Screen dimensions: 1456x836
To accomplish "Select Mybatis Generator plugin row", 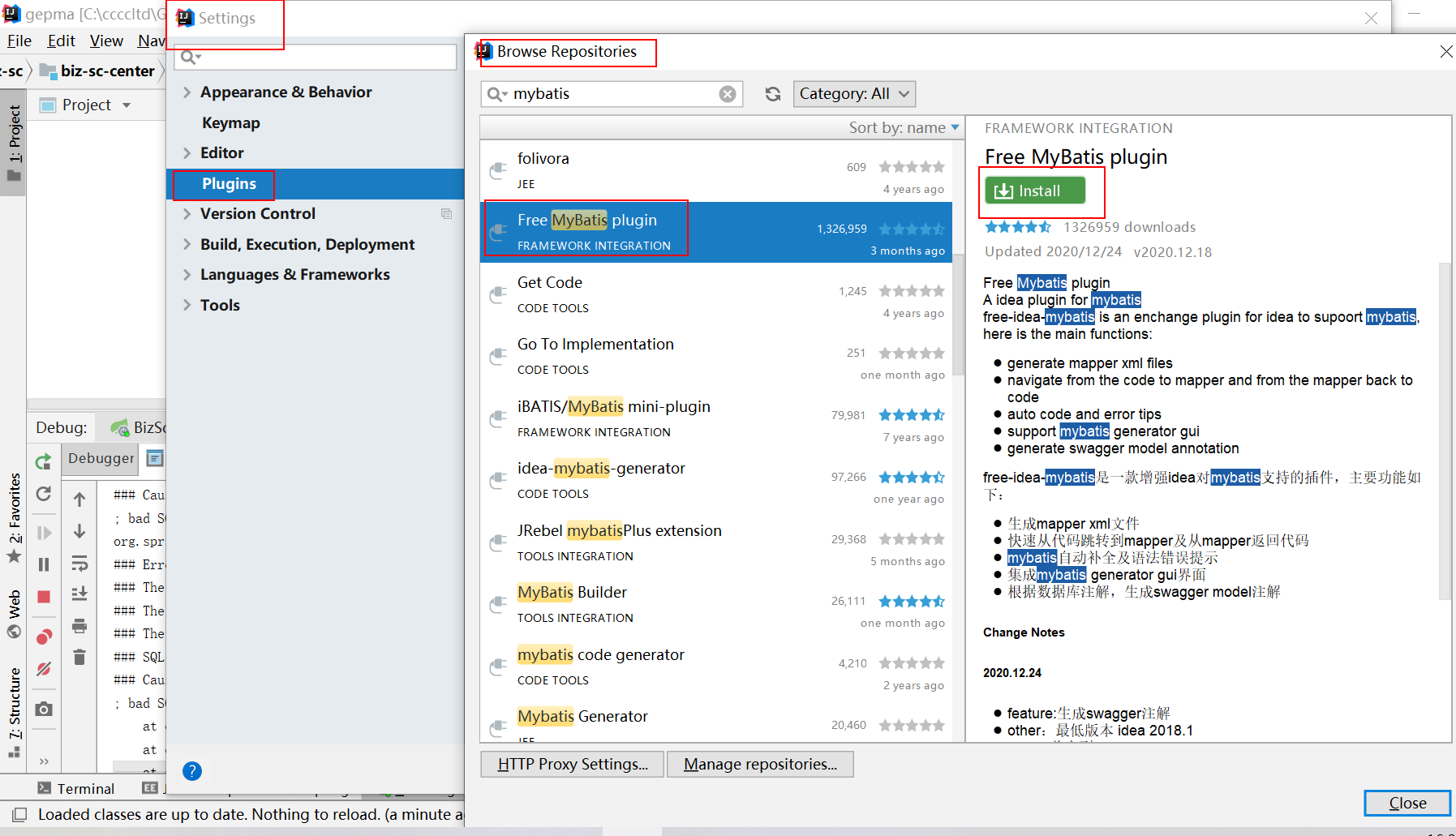I will click(x=716, y=720).
